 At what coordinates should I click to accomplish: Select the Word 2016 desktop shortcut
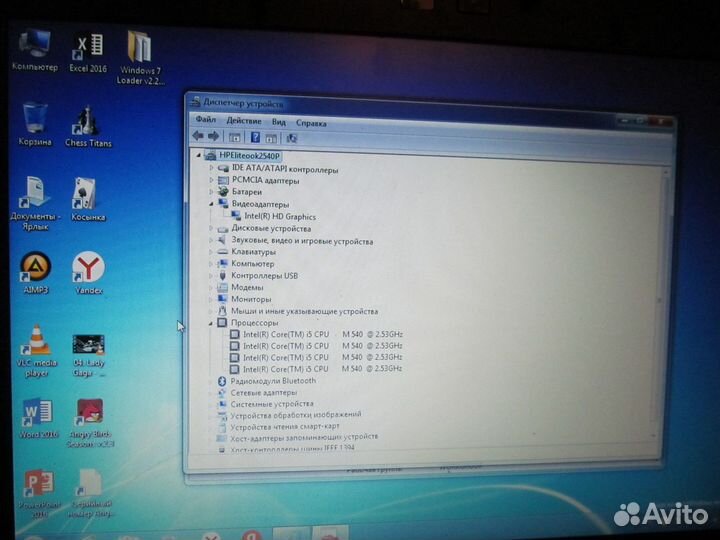coord(38,418)
